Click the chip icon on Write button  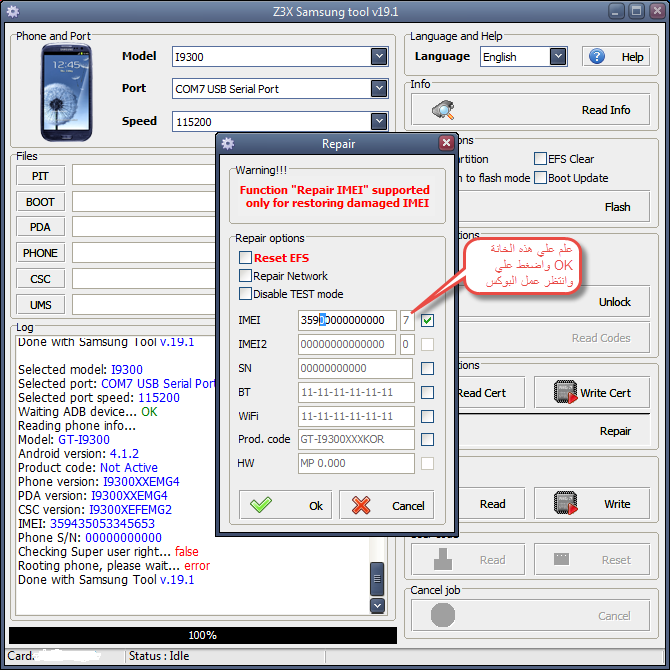(x=565, y=503)
